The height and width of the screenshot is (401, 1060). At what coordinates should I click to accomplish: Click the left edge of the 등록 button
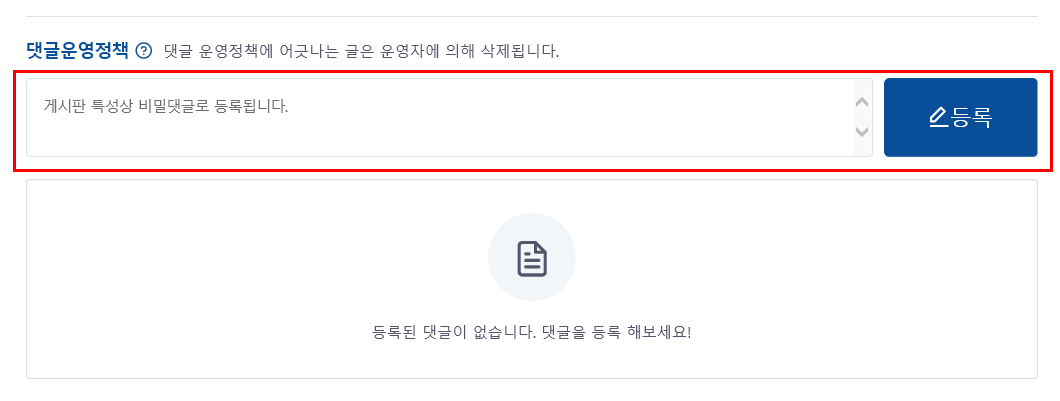click(x=889, y=118)
